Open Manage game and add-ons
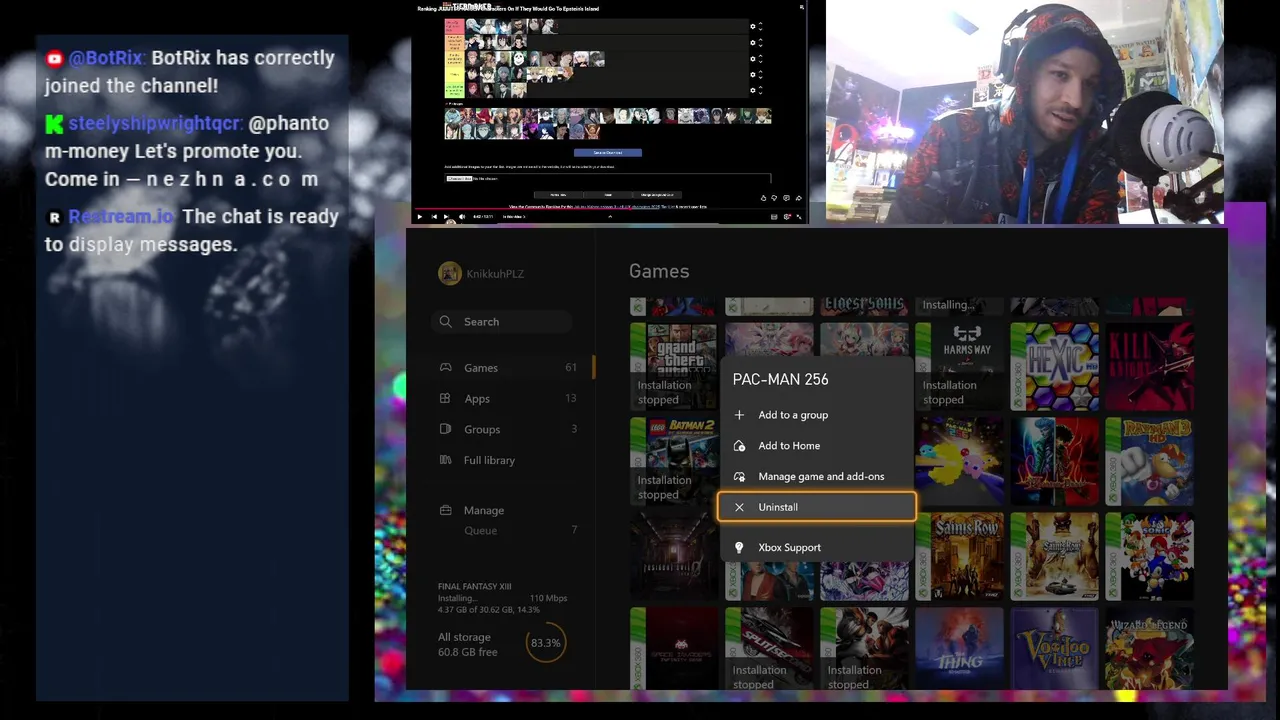1280x720 pixels. coord(816,477)
